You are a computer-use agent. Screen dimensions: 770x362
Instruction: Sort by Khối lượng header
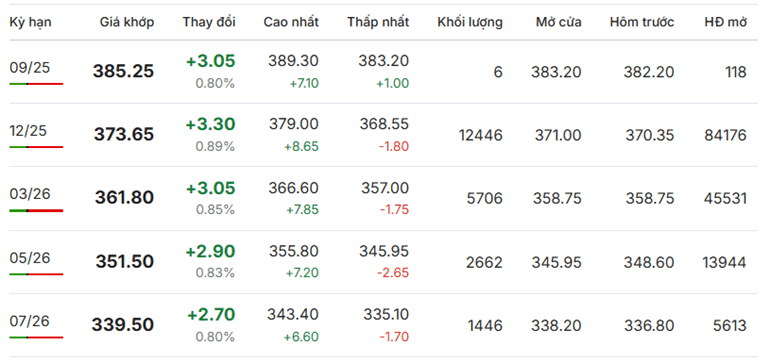(x=470, y=22)
